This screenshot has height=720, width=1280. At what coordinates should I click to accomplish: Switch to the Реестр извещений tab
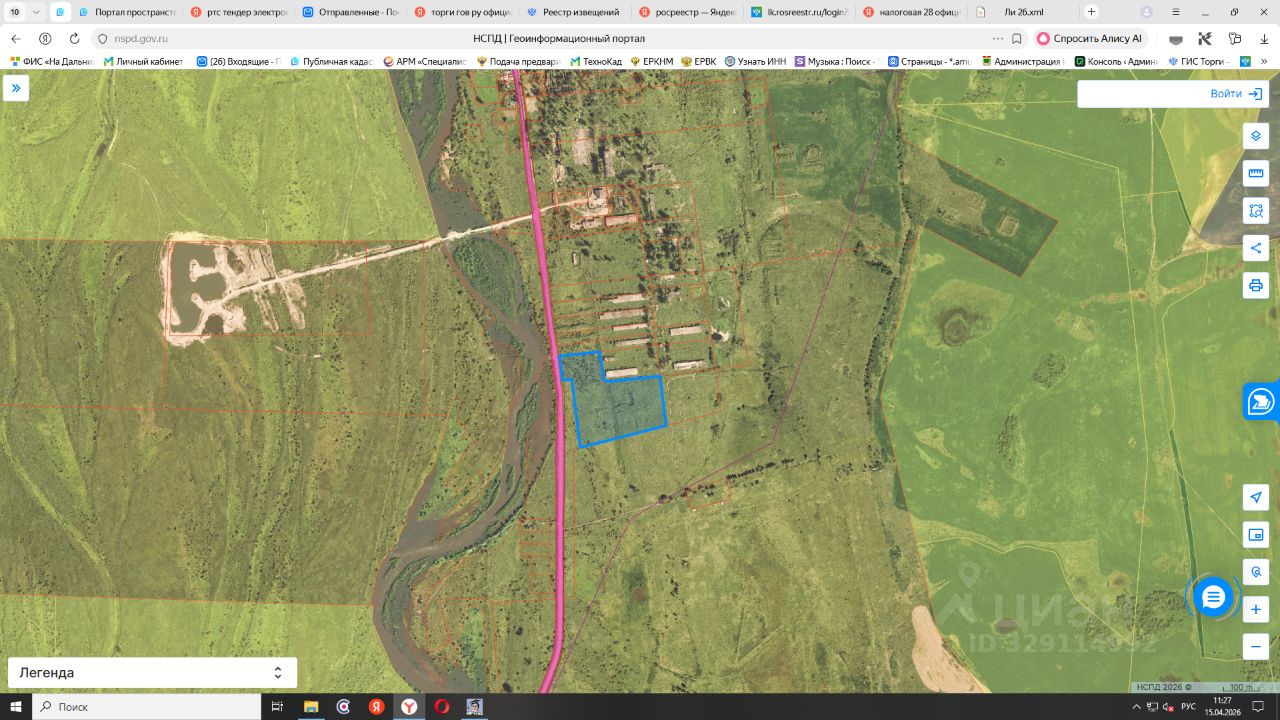point(573,12)
